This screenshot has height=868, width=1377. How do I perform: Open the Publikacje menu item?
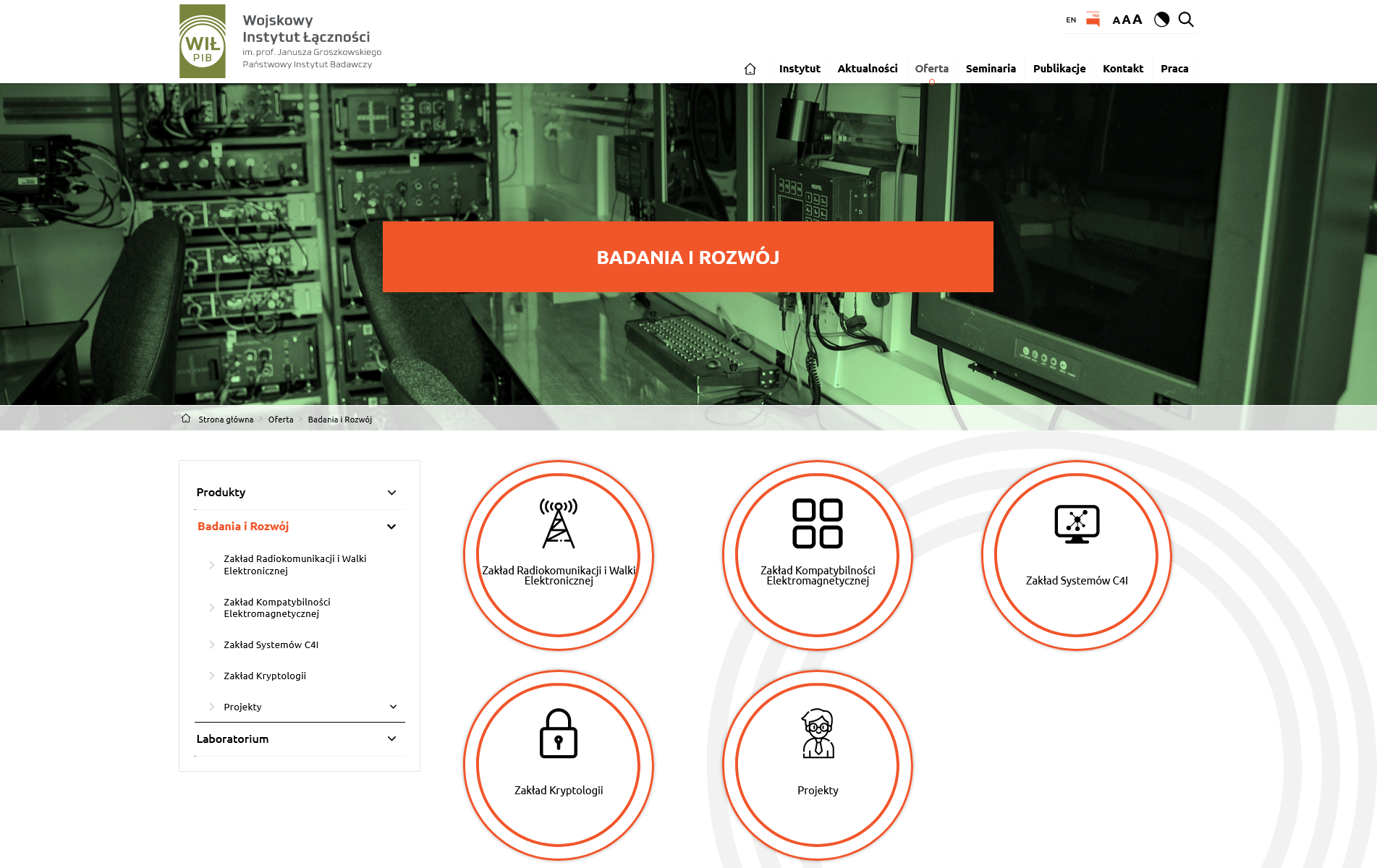pyautogui.click(x=1059, y=69)
